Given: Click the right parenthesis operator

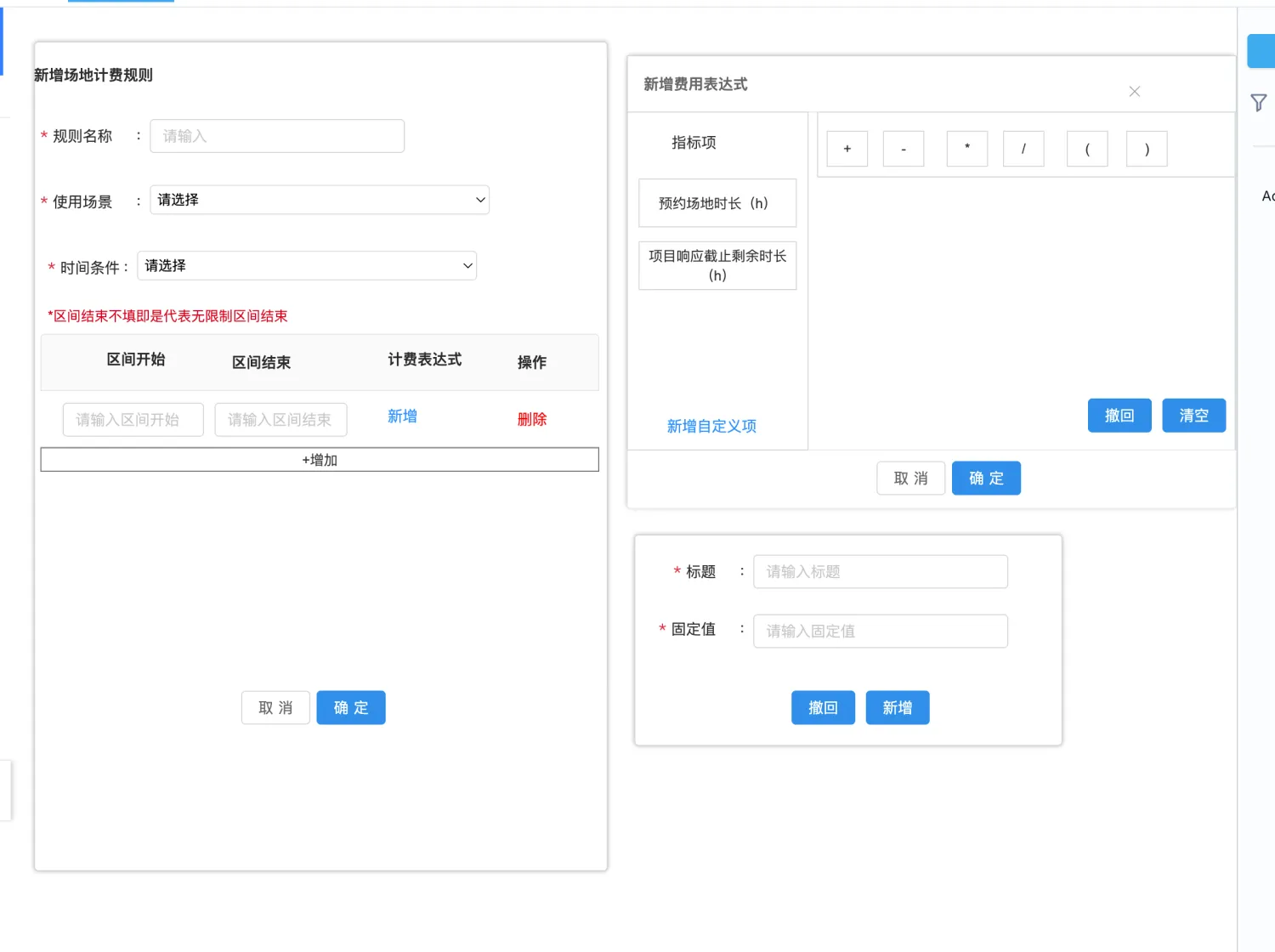Looking at the screenshot, I should [x=1146, y=148].
